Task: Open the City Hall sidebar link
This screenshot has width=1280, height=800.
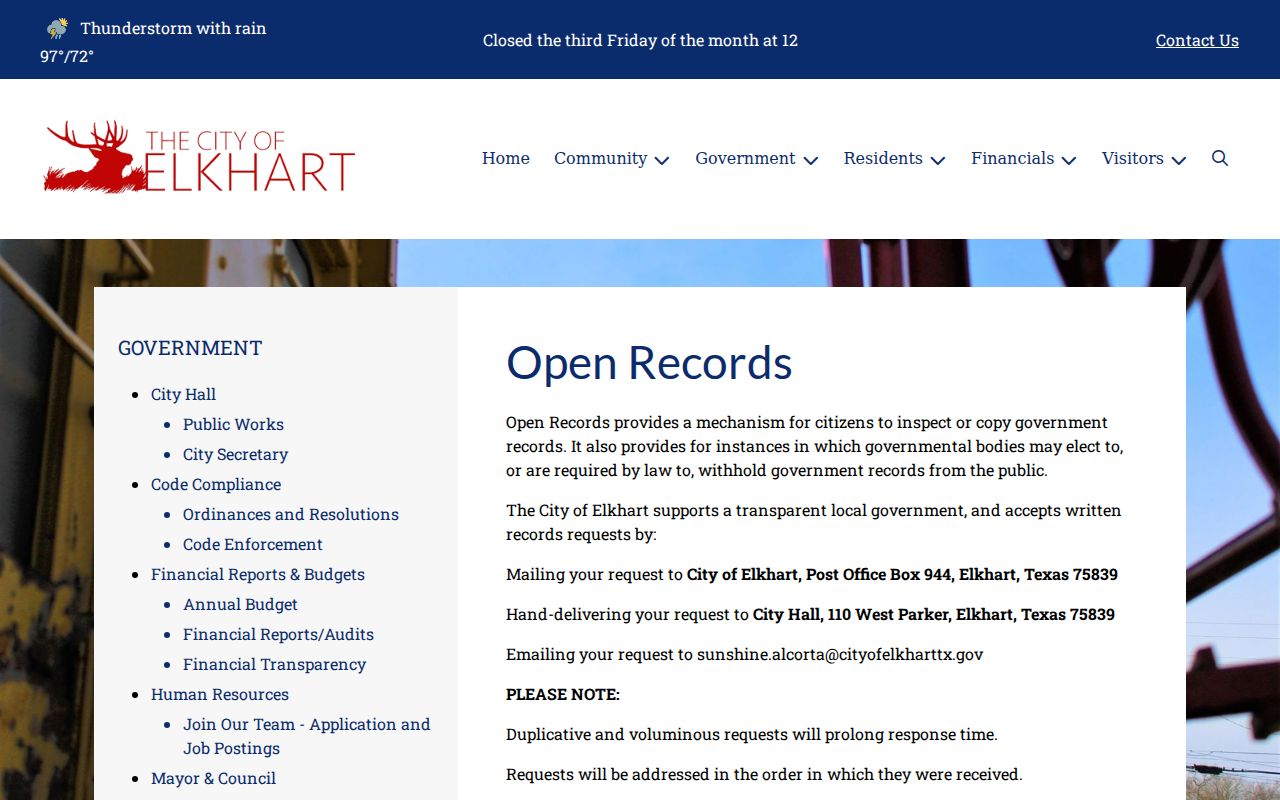Action: point(183,394)
